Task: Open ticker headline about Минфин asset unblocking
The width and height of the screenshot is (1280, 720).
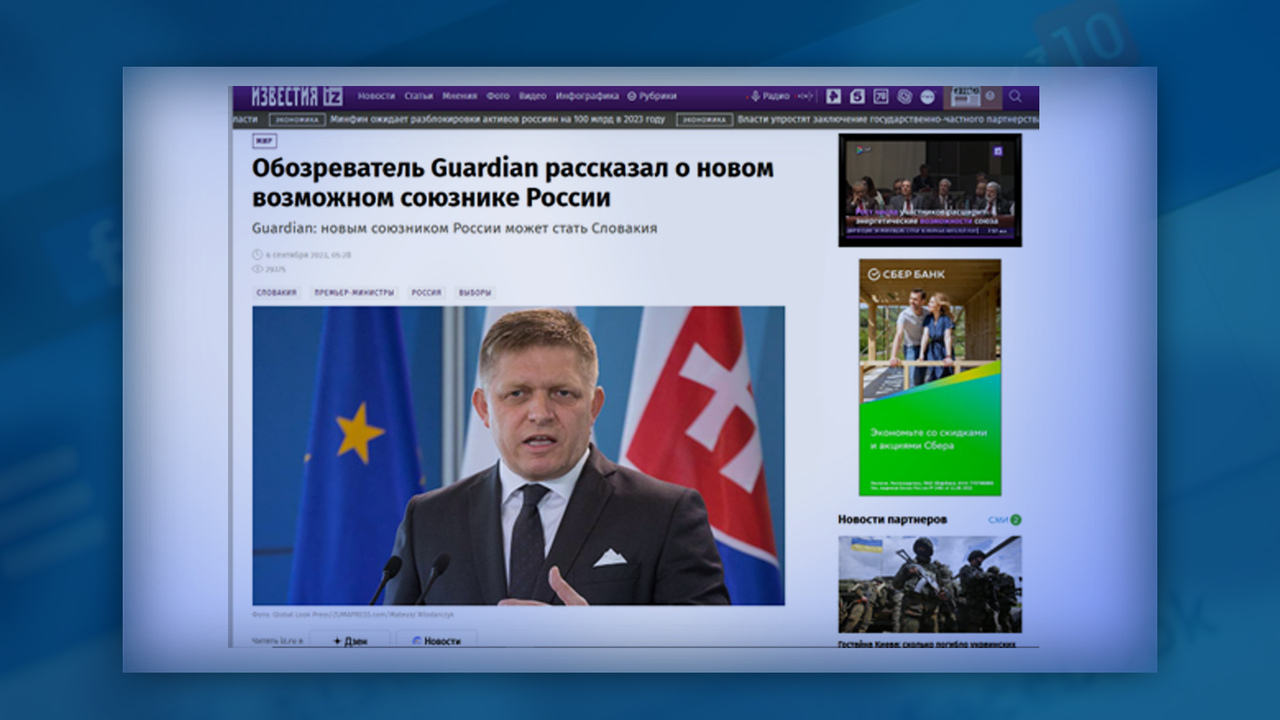Action: (x=497, y=120)
